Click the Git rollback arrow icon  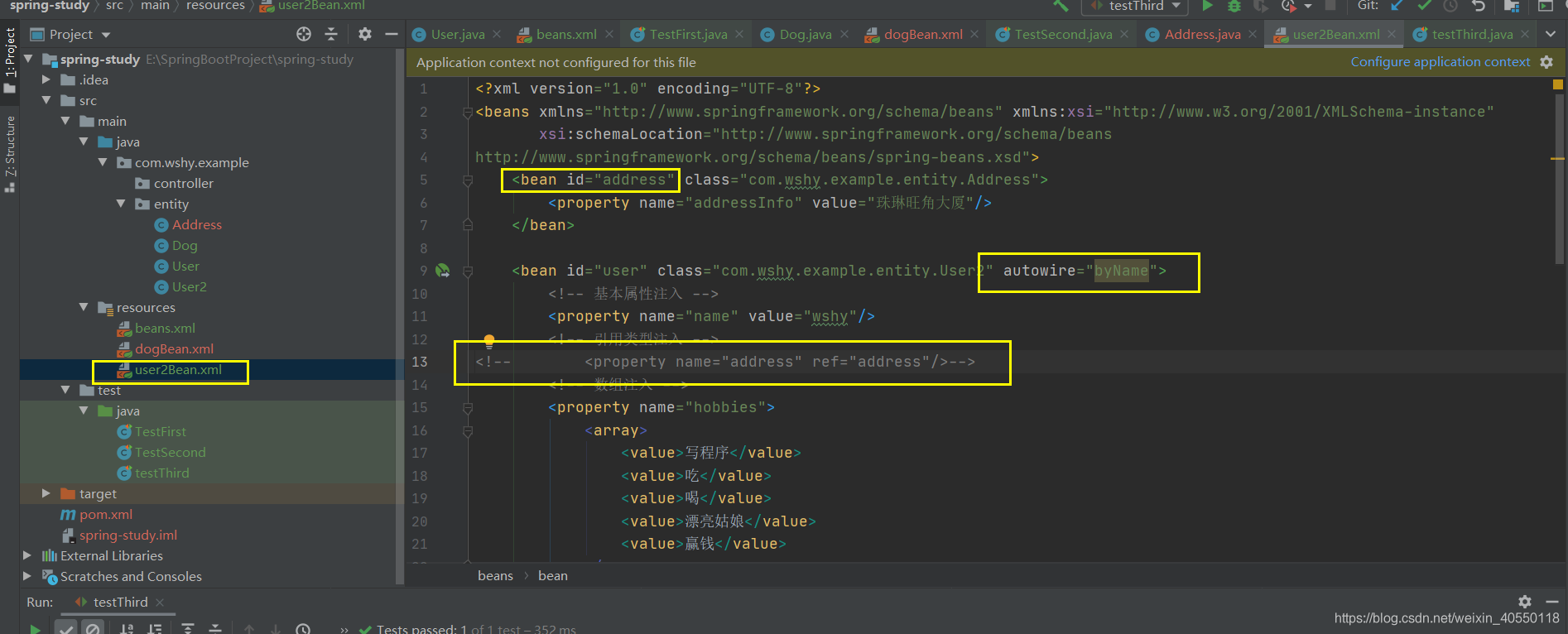(x=1479, y=6)
